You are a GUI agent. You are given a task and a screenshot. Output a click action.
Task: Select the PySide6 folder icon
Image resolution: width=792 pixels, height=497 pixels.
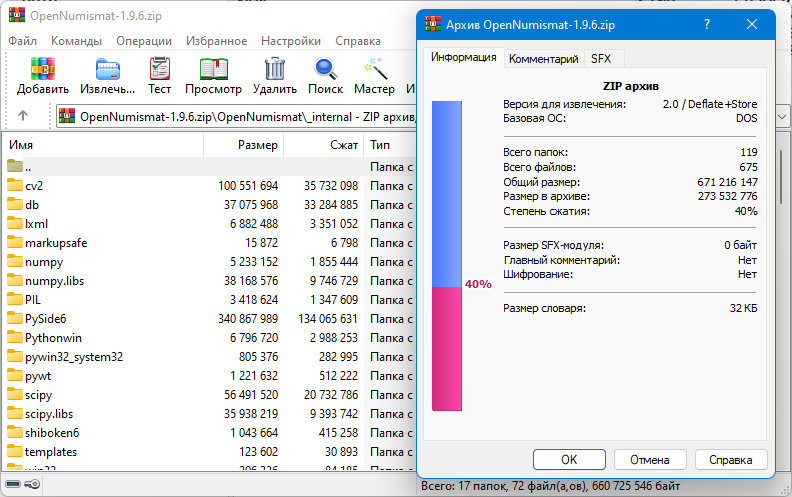[x=15, y=319]
